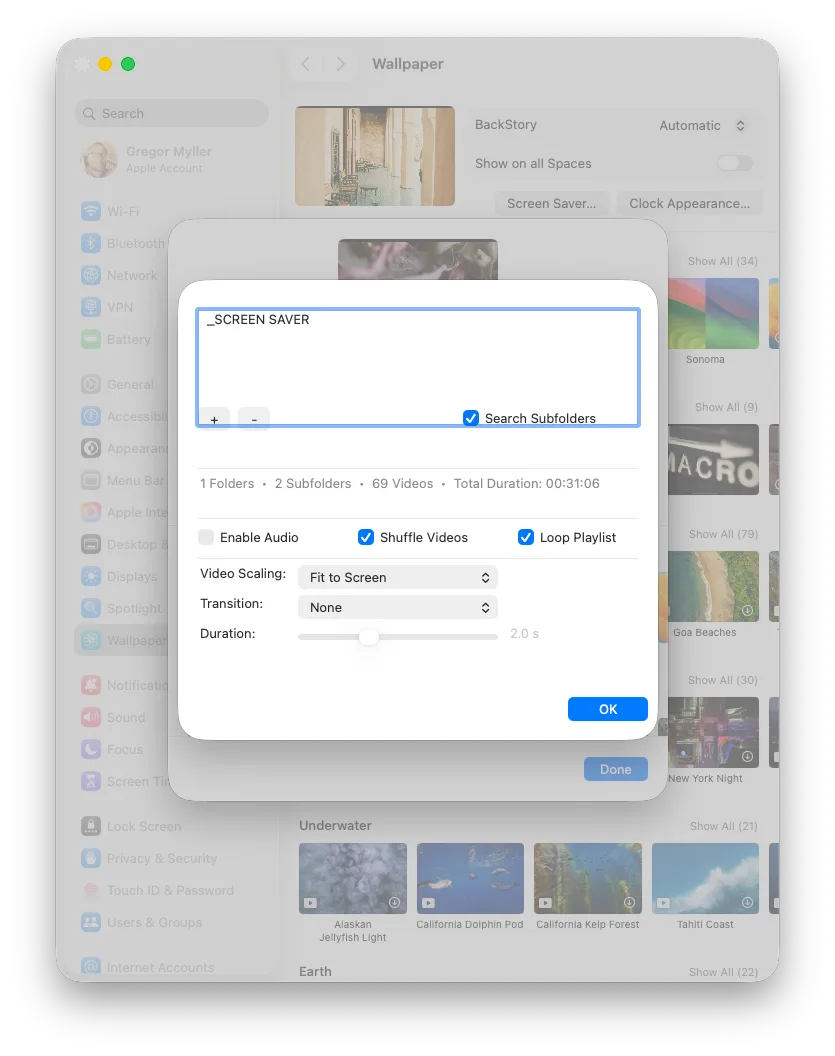Select the Alaskan Jellyfish Light thumbnail
The image size is (835, 1056).
[353, 878]
